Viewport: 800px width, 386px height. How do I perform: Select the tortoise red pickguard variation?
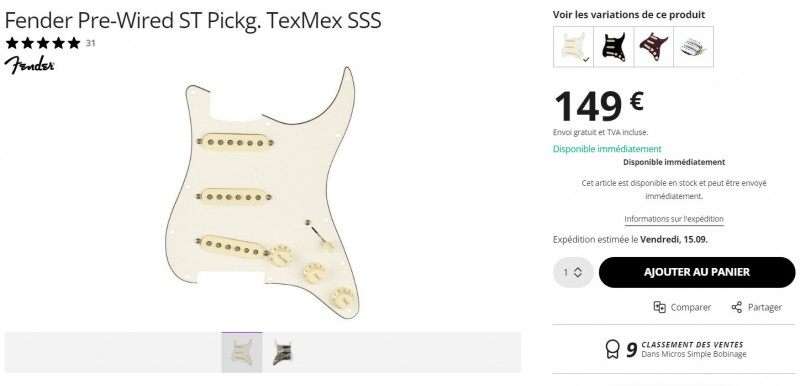click(654, 47)
